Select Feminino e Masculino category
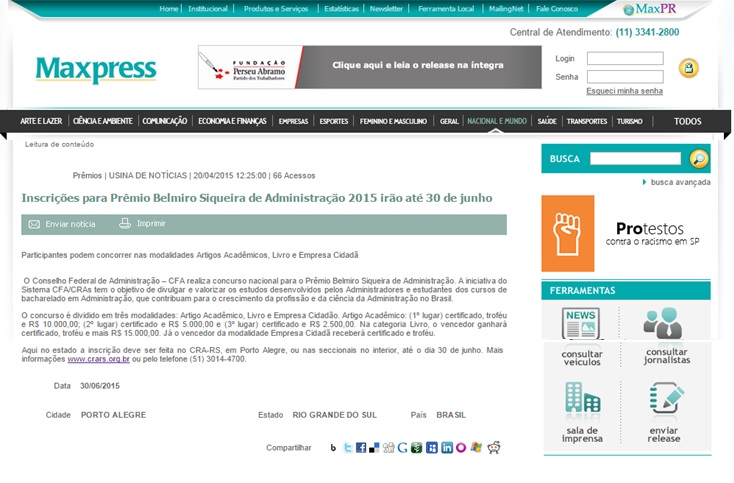Screen dimensions: 734x483 click(x=393, y=121)
